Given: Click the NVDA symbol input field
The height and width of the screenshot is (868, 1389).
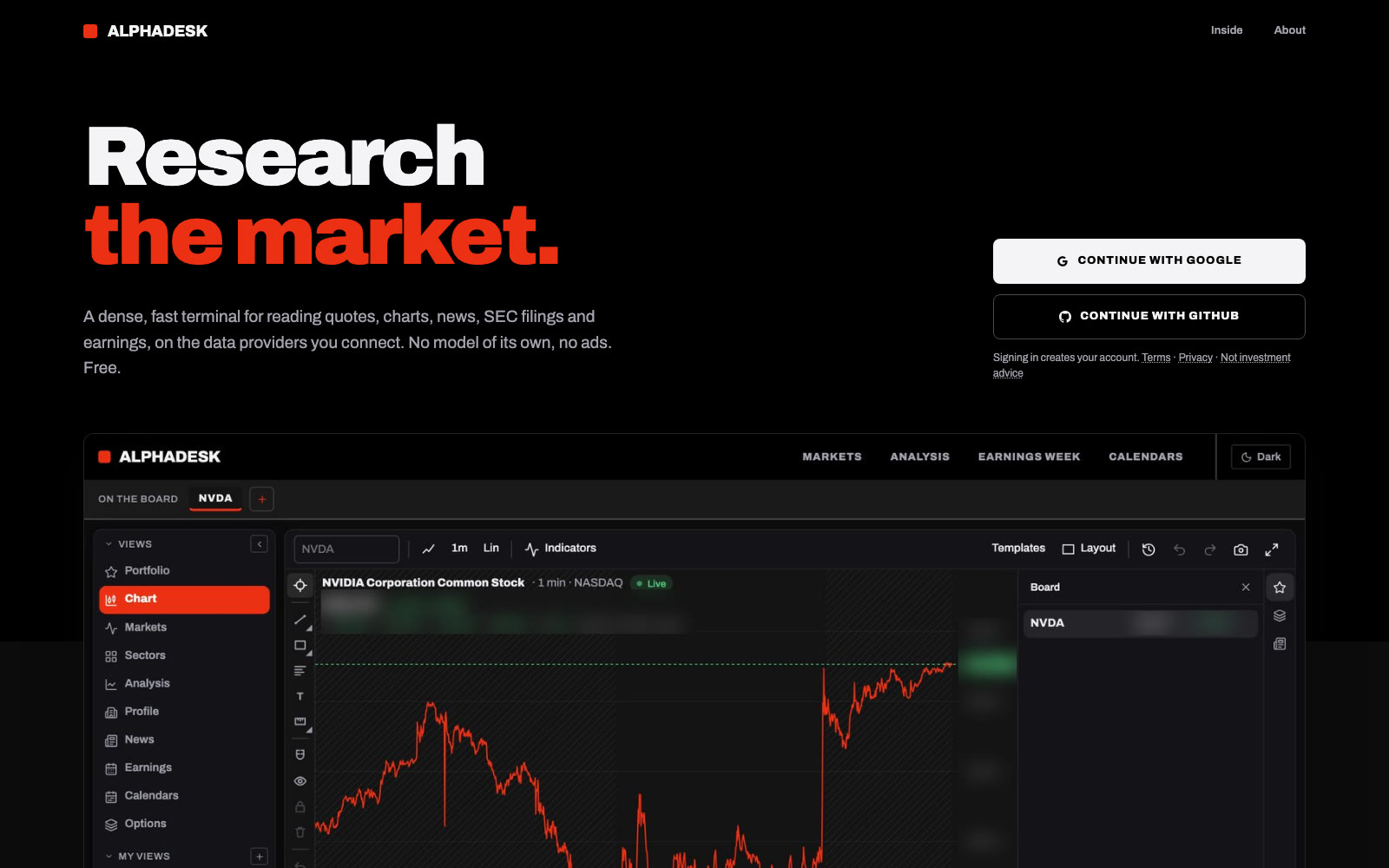Looking at the screenshot, I should click(x=346, y=549).
